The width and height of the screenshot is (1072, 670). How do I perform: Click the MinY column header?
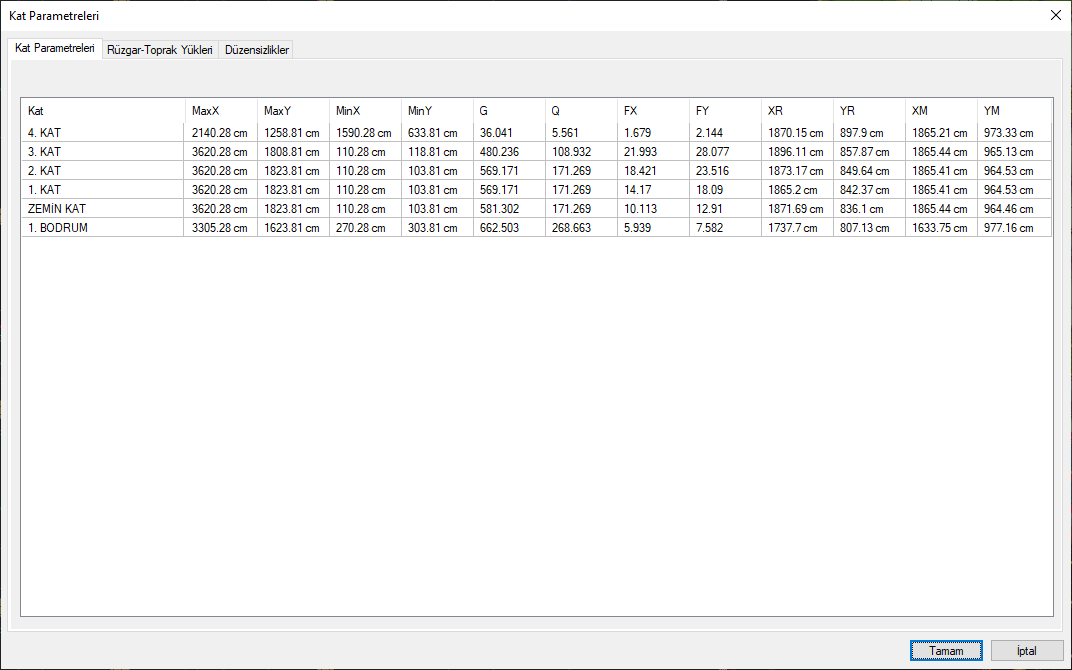[x=420, y=111]
